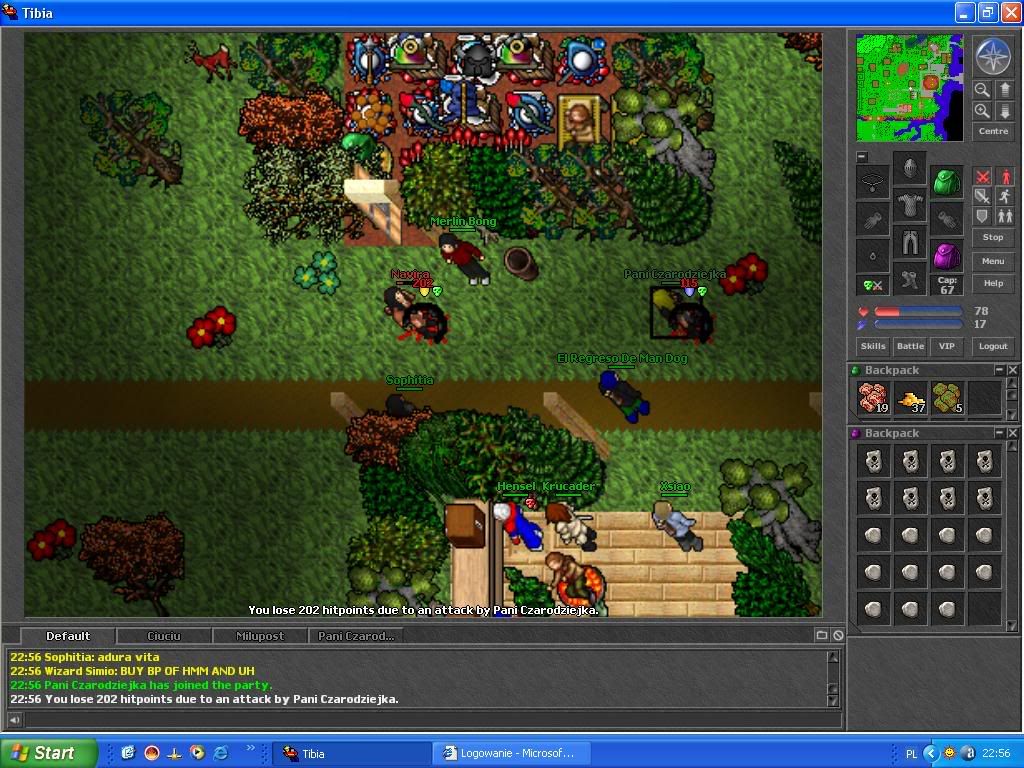
Task: Close the green Backpack container
Action: tap(1012, 370)
